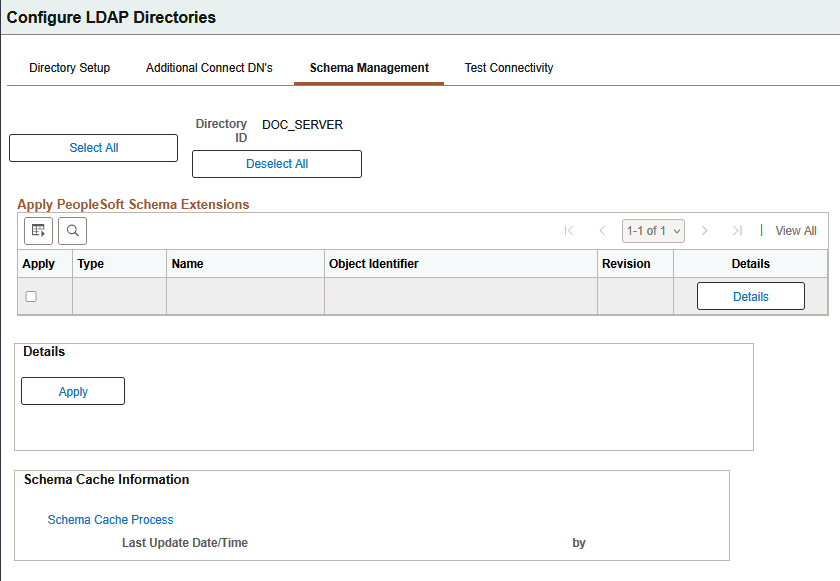Open the Additional Connect DN's tab
The height and width of the screenshot is (581, 840).
click(209, 67)
